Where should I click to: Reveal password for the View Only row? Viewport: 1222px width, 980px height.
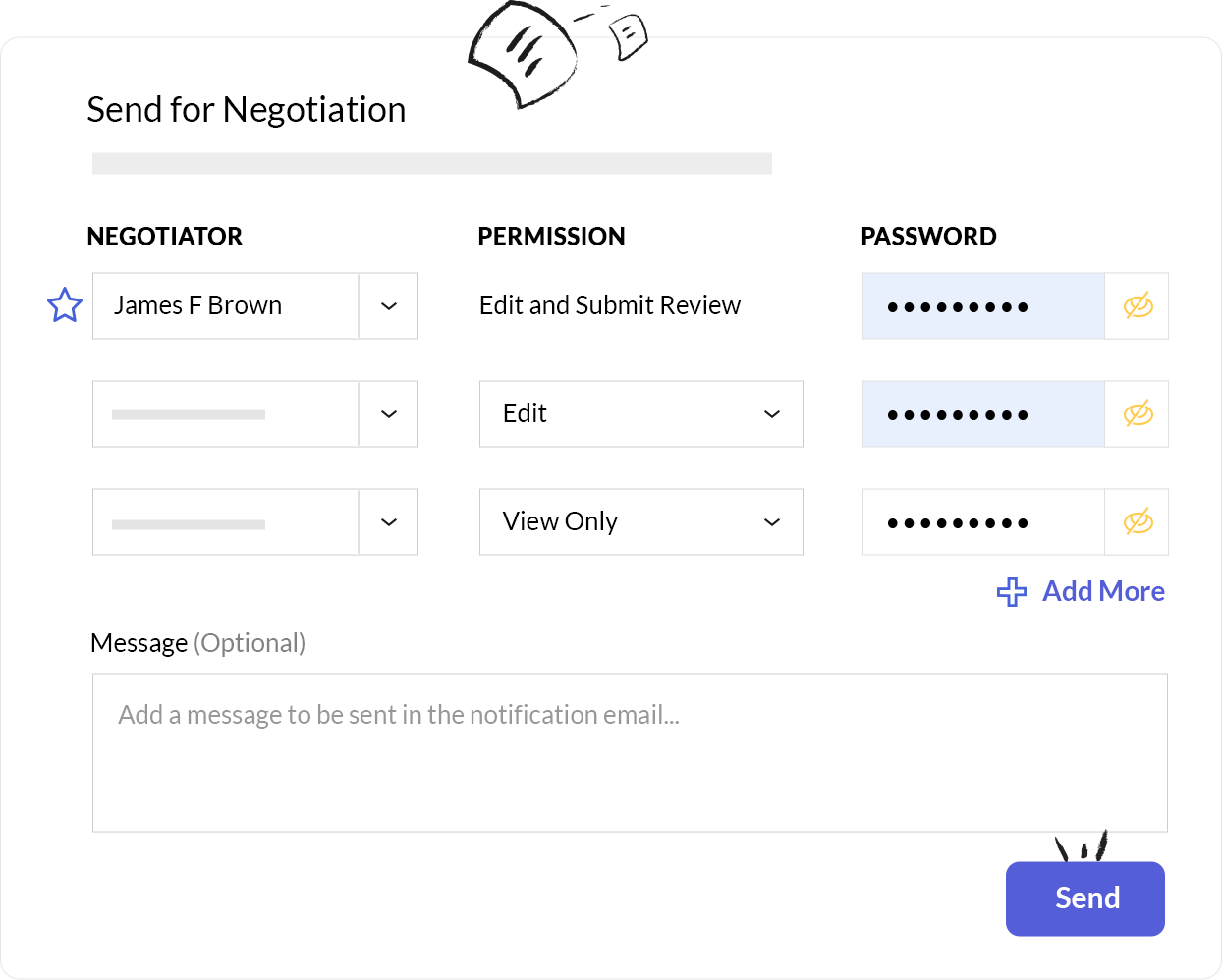[1138, 522]
